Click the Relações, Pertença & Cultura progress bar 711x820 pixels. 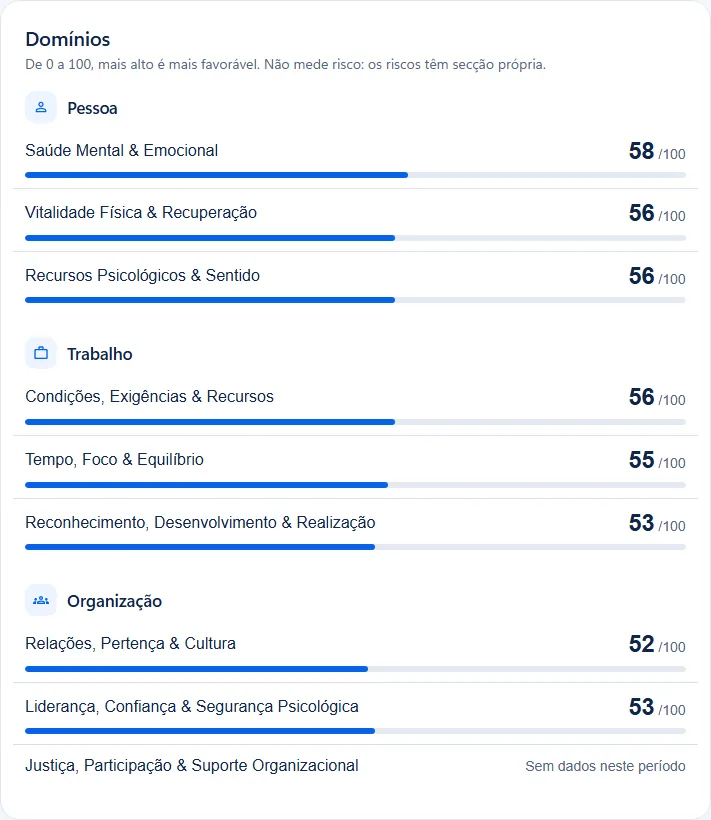click(356, 669)
